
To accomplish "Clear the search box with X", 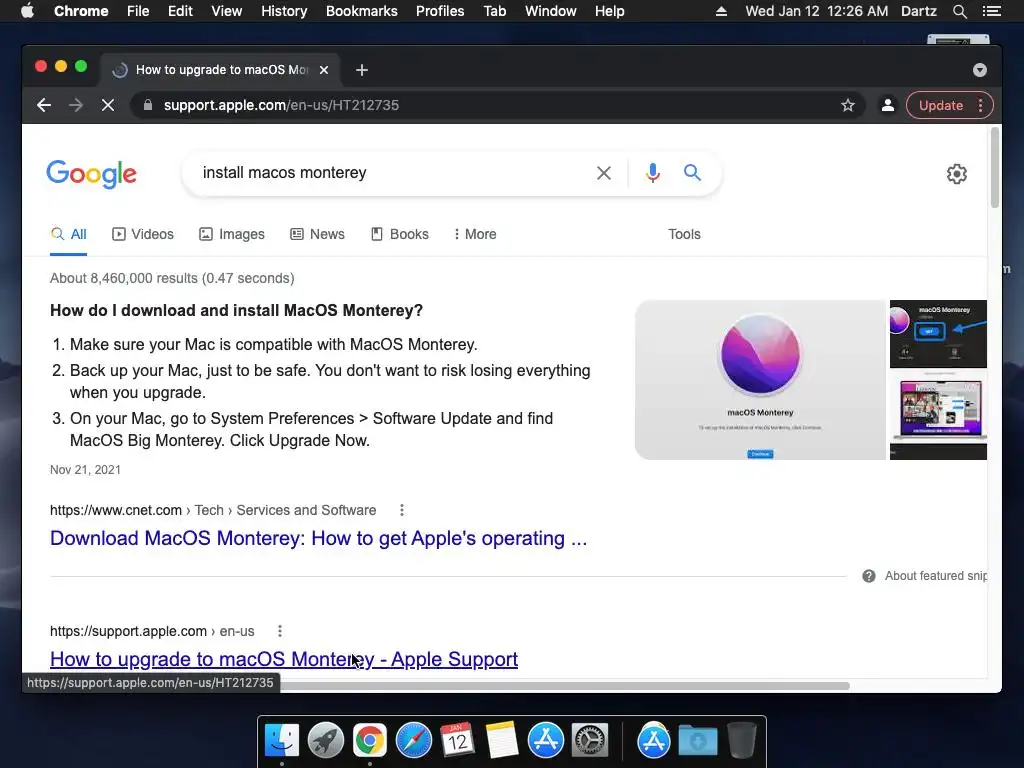I will click(604, 173).
